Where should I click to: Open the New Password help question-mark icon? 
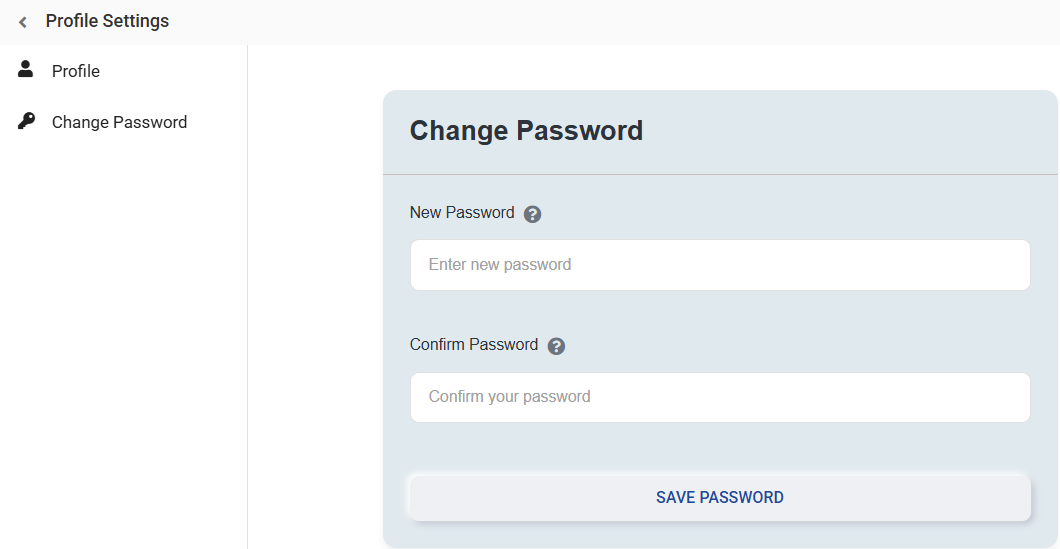[533, 214]
